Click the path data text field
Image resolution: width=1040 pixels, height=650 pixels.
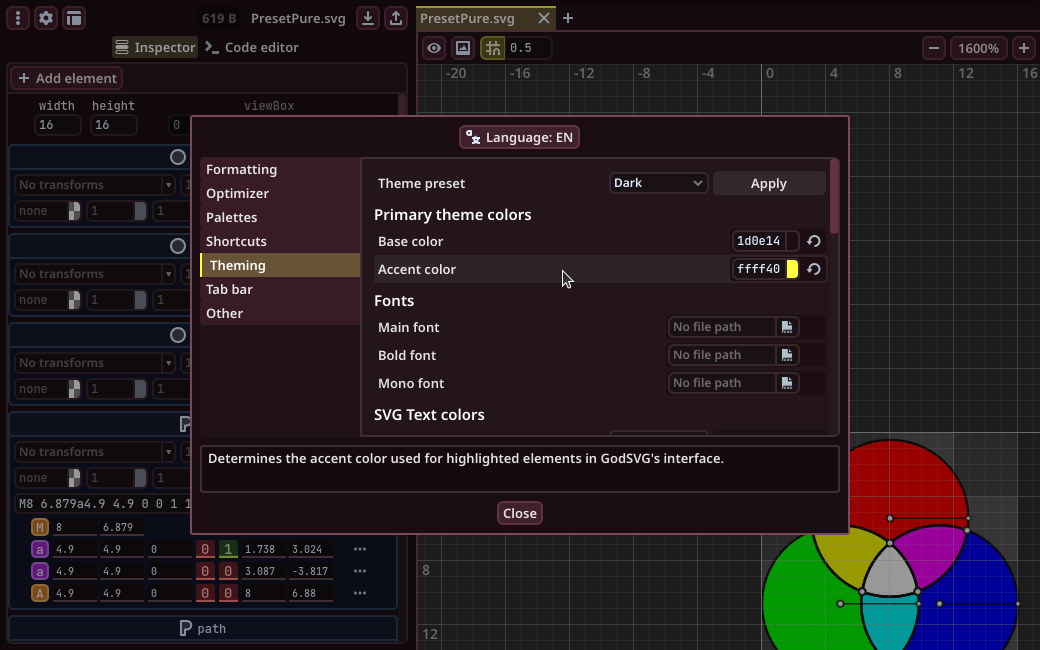[x=103, y=503]
